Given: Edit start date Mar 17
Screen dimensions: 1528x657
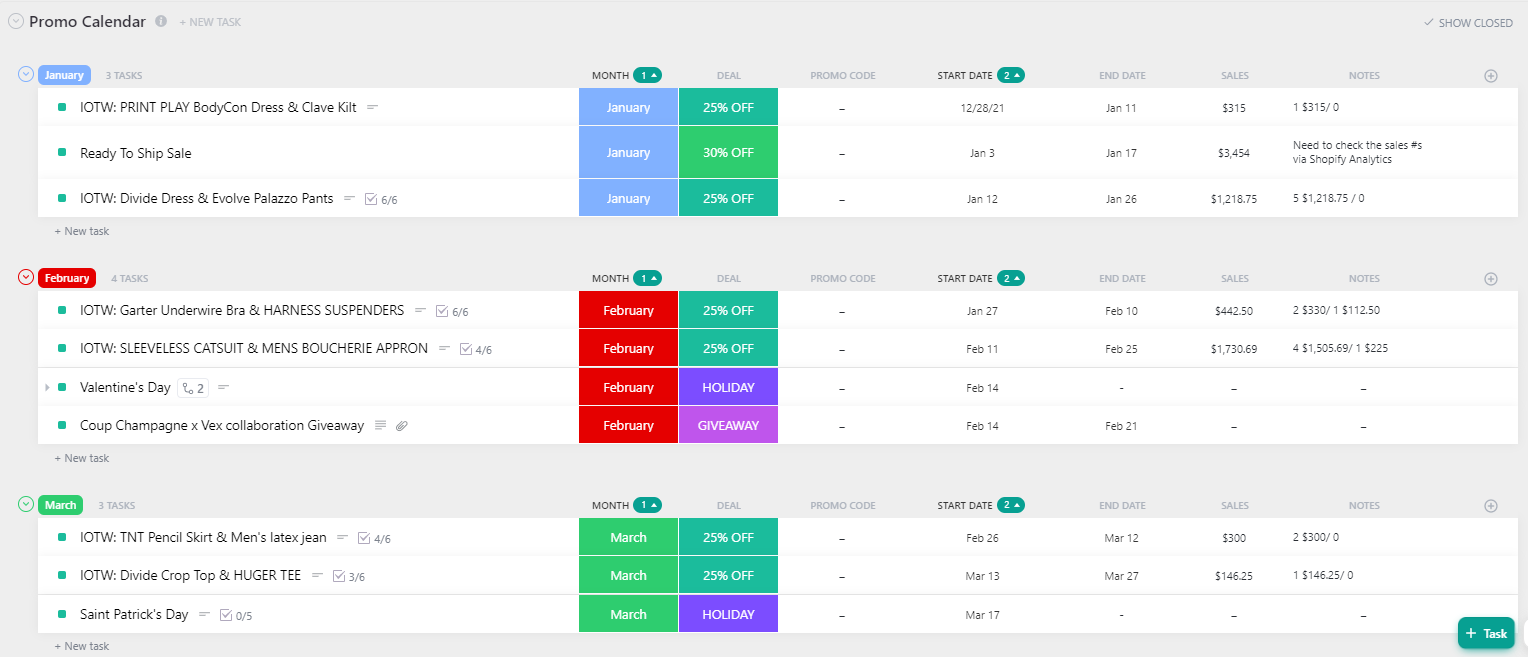Looking at the screenshot, I should [981, 615].
